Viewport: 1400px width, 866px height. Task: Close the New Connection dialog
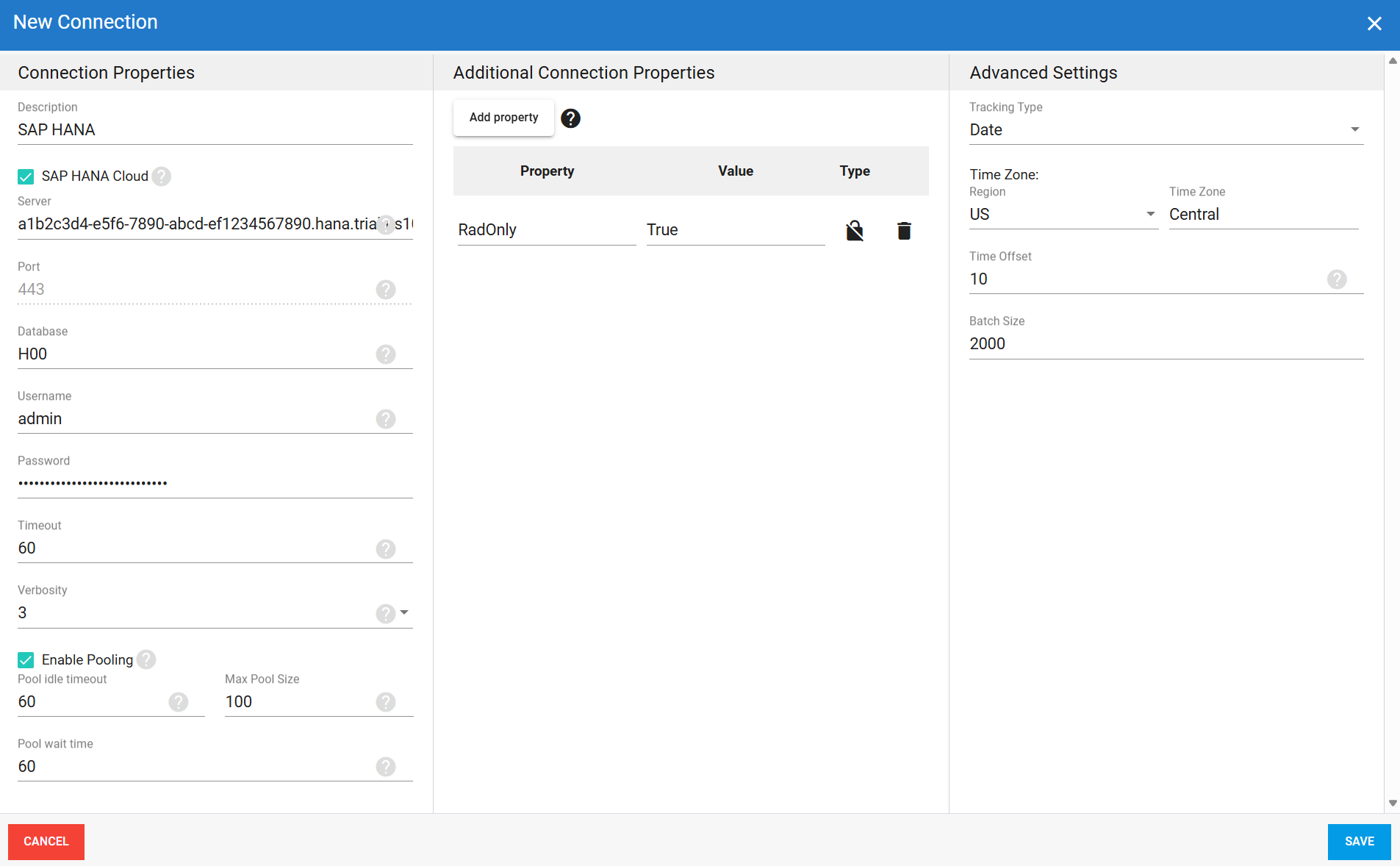1374,24
